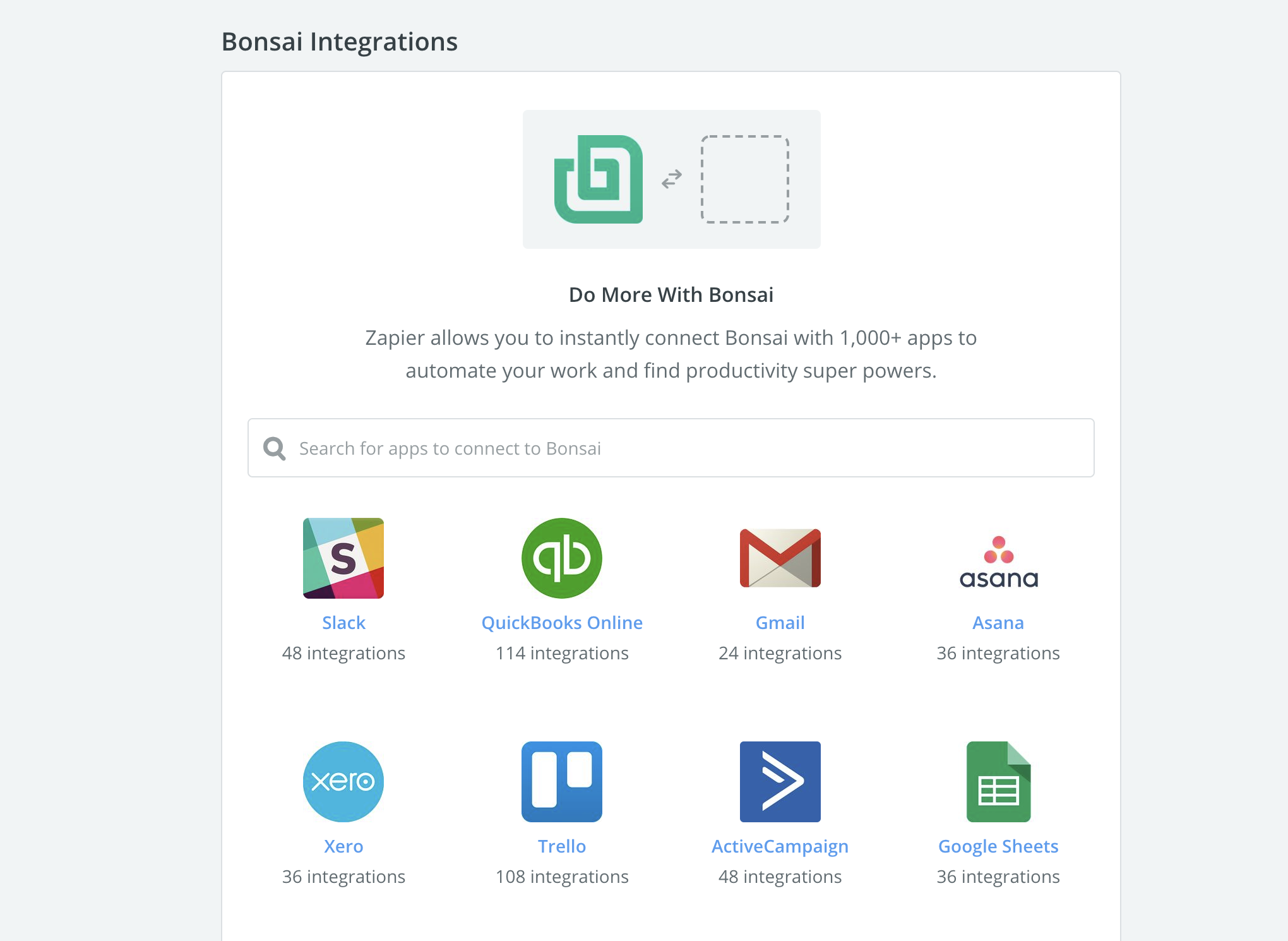Click '36 integrations' under Google Sheets
The image size is (1288, 941).
click(x=998, y=877)
